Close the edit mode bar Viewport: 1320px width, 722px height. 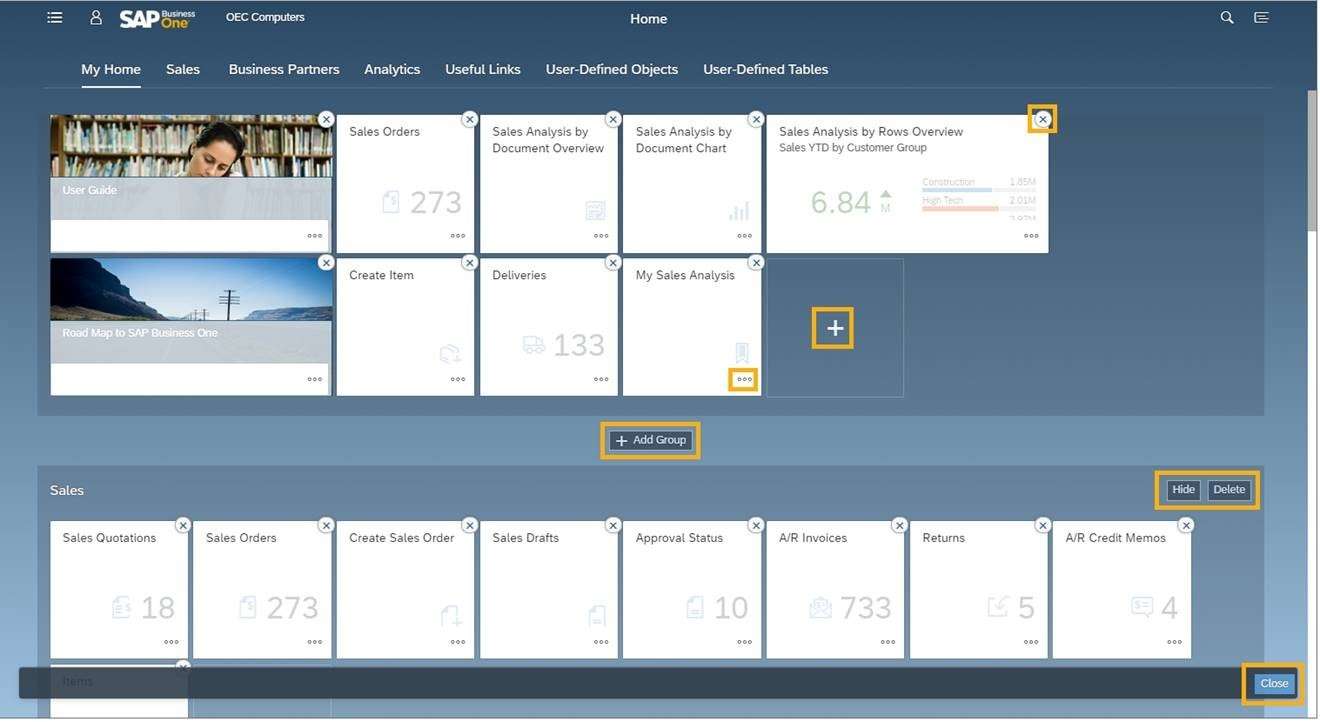[1275, 684]
